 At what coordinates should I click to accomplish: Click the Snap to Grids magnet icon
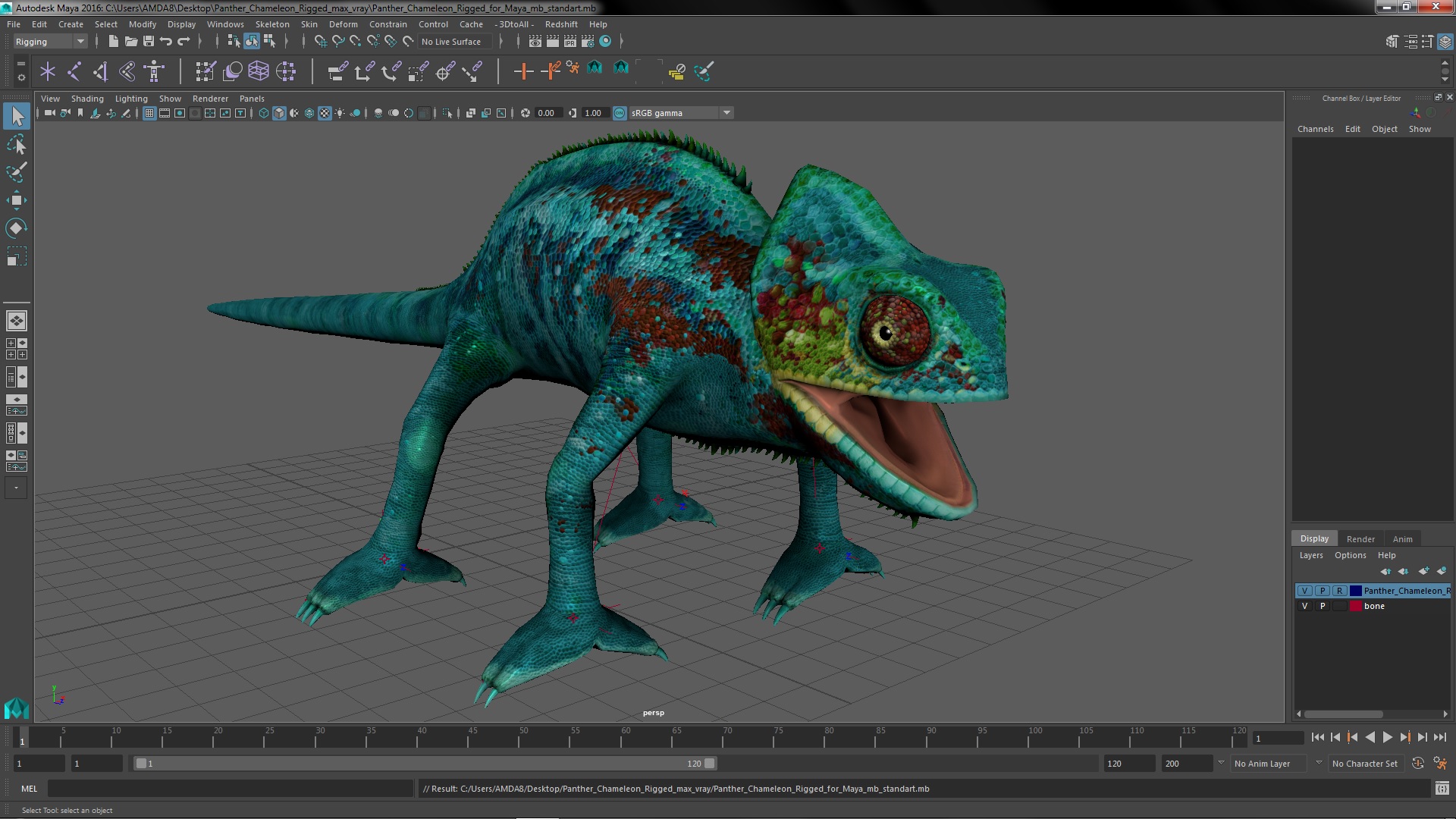coord(320,42)
